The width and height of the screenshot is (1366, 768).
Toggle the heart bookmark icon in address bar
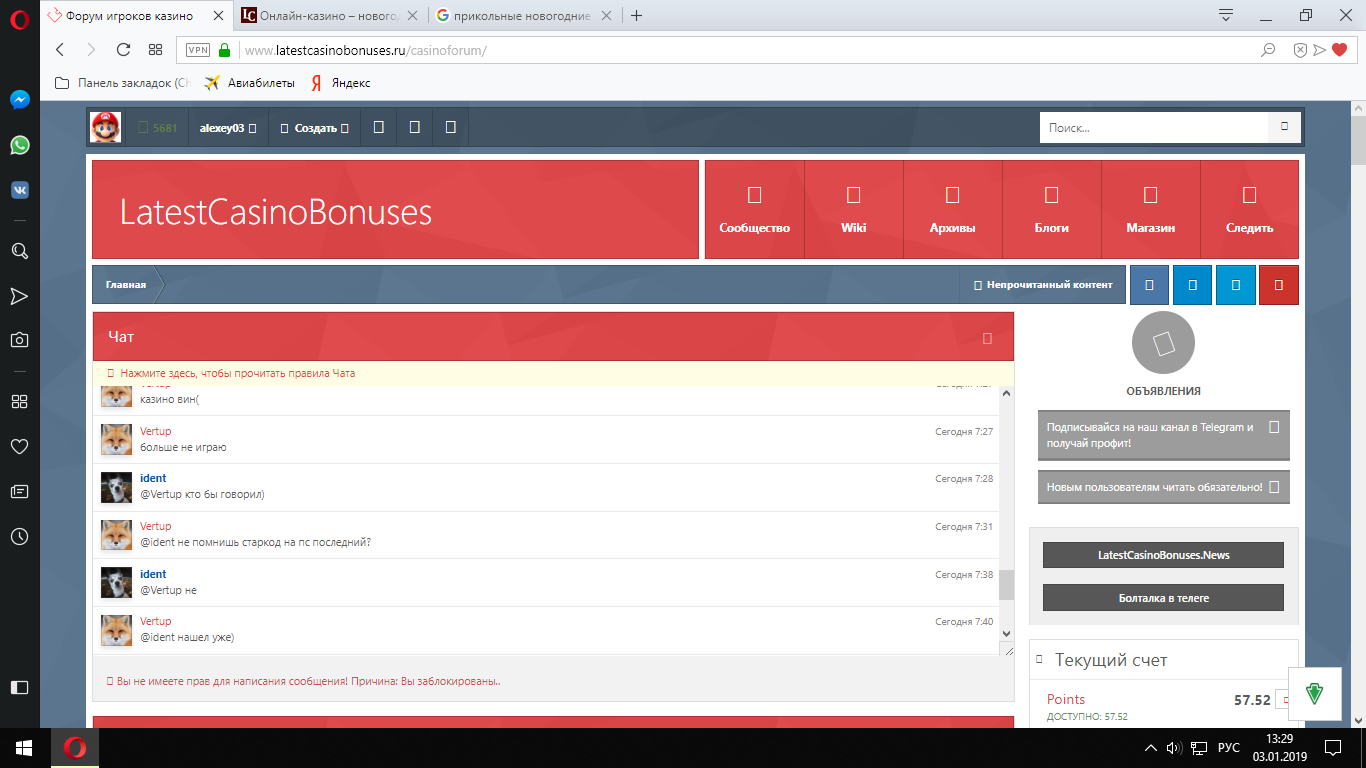click(1340, 50)
